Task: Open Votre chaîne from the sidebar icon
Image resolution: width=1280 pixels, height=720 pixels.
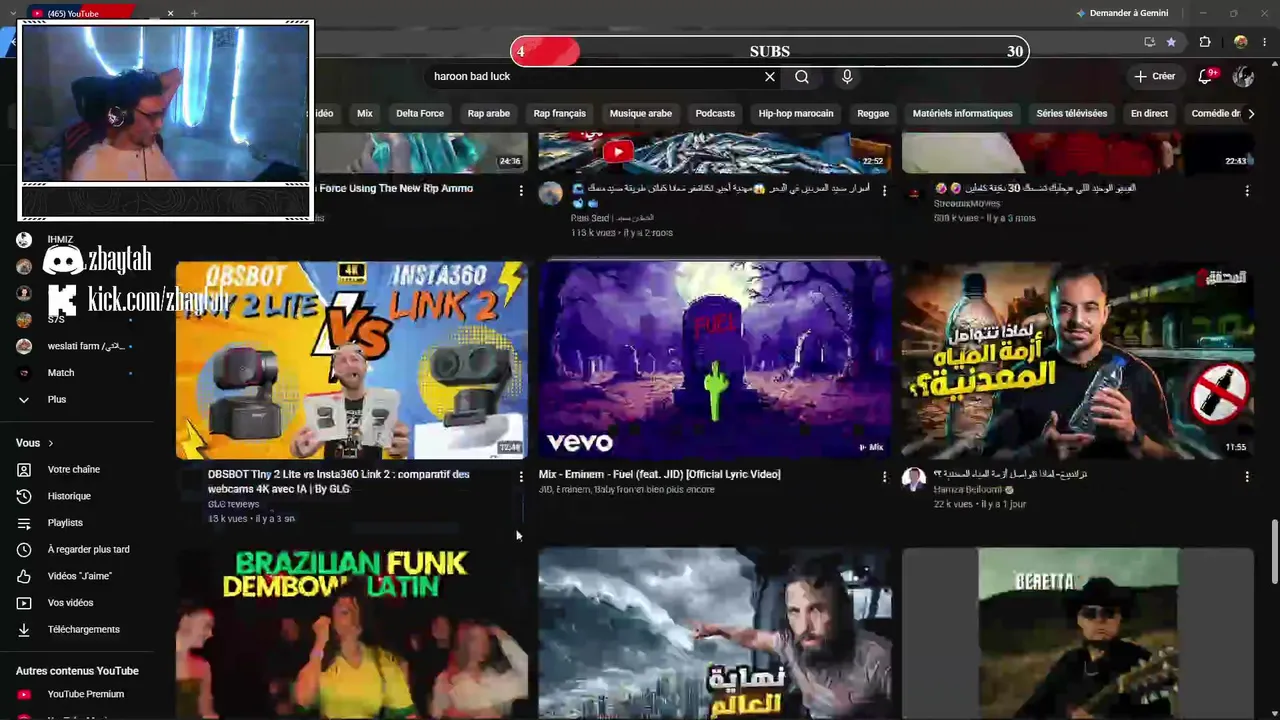Action: pyautogui.click(x=24, y=470)
